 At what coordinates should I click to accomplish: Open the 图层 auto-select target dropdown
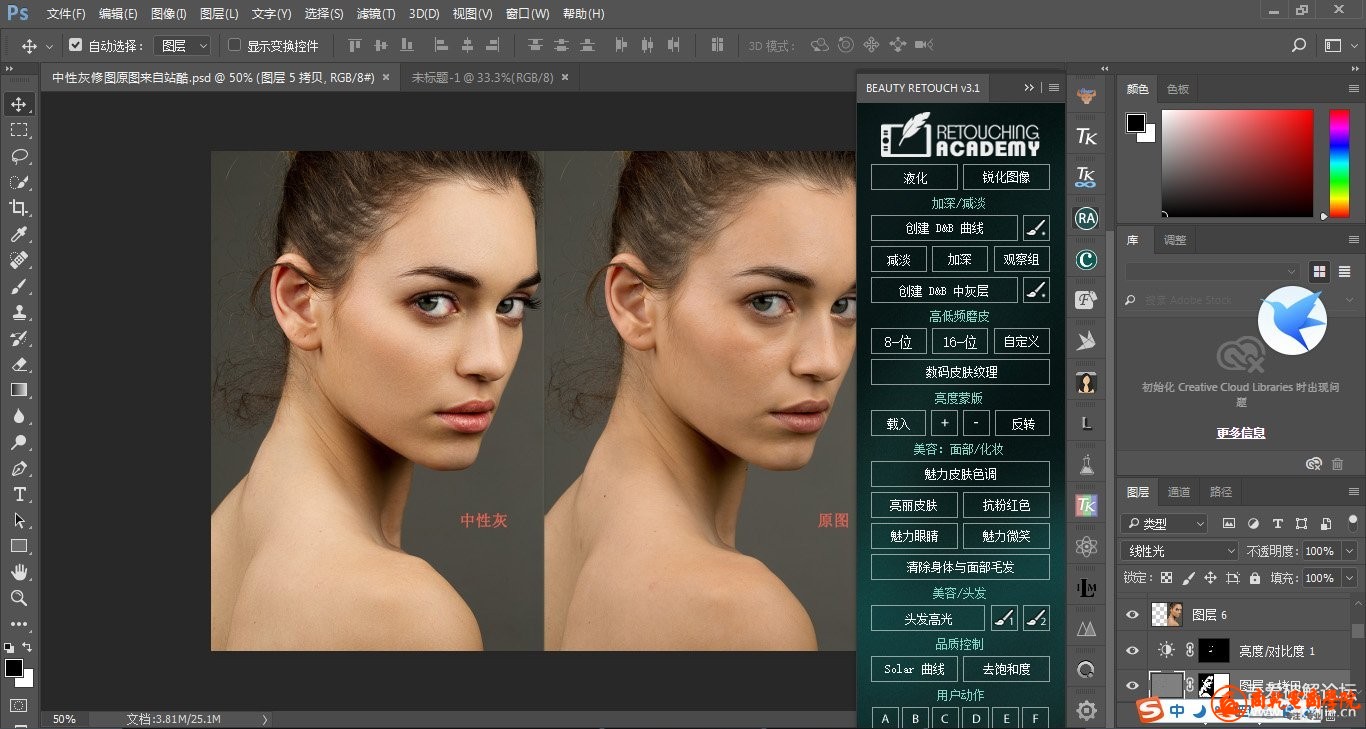pos(186,46)
